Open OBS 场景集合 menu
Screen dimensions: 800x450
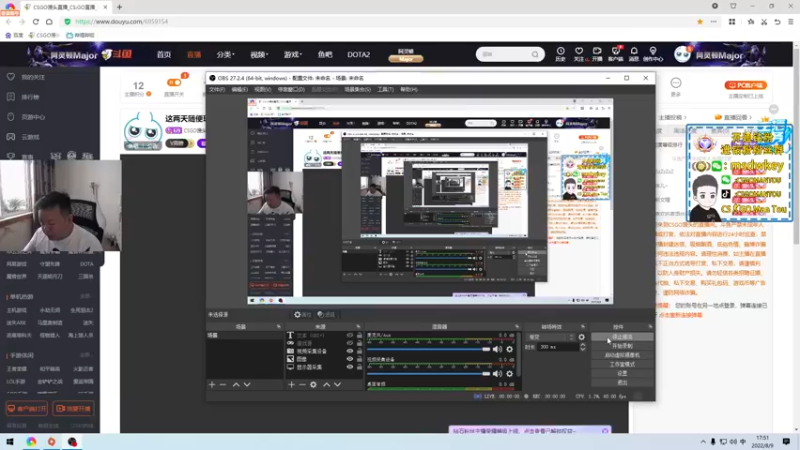(357, 89)
